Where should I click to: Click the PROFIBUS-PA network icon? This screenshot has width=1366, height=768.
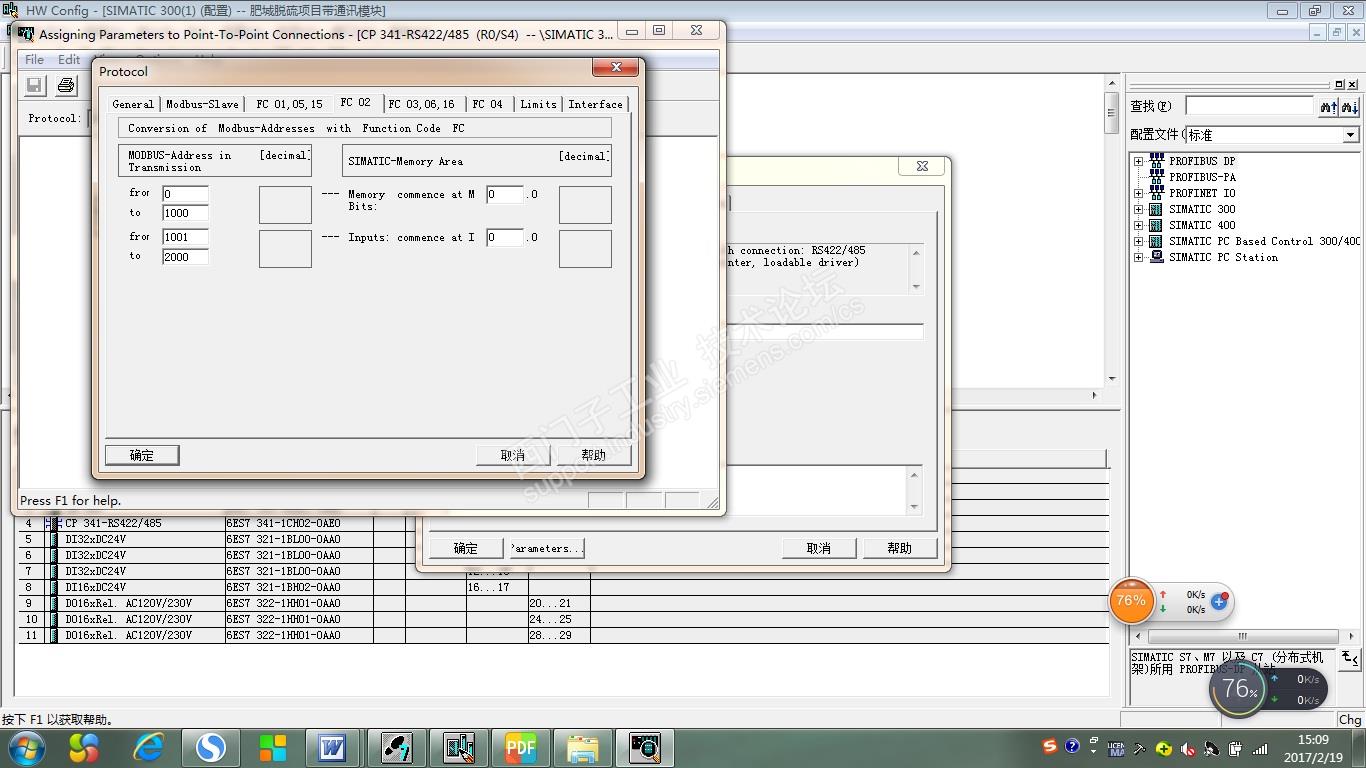tap(1156, 176)
